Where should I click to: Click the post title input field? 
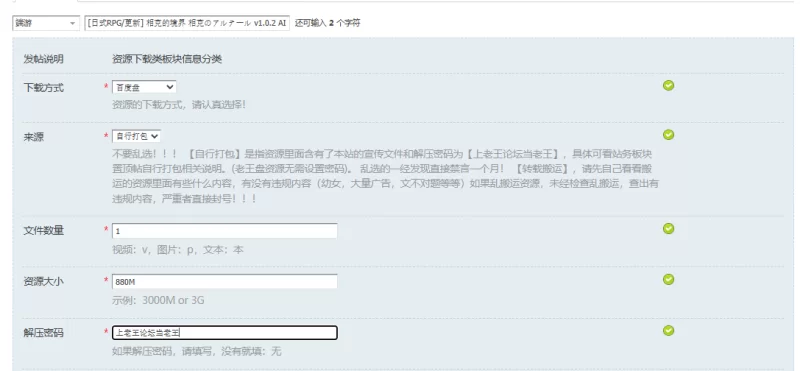187,23
